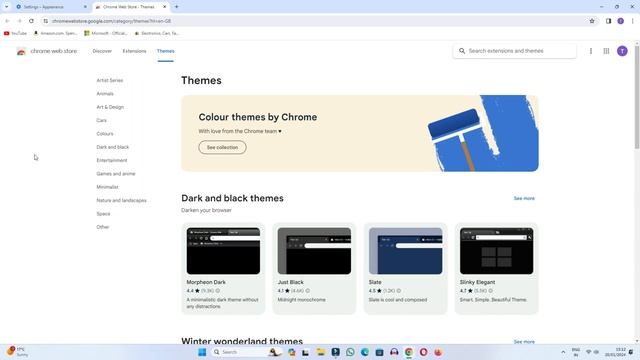The image size is (640, 360).
Task: Open the Google account avatar in store header
Action: [x=622, y=51]
